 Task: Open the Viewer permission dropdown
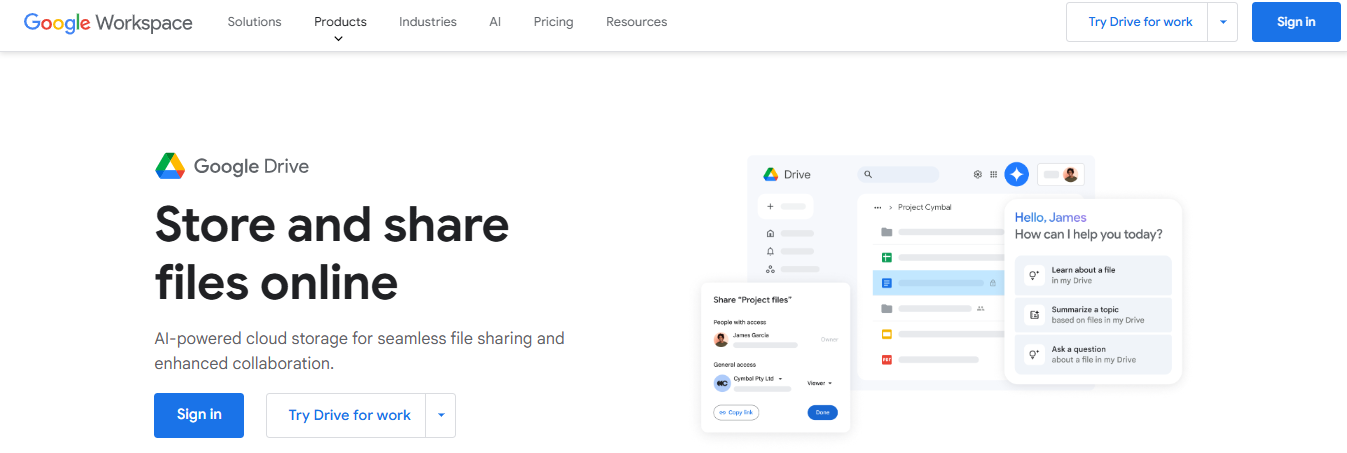tap(820, 383)
